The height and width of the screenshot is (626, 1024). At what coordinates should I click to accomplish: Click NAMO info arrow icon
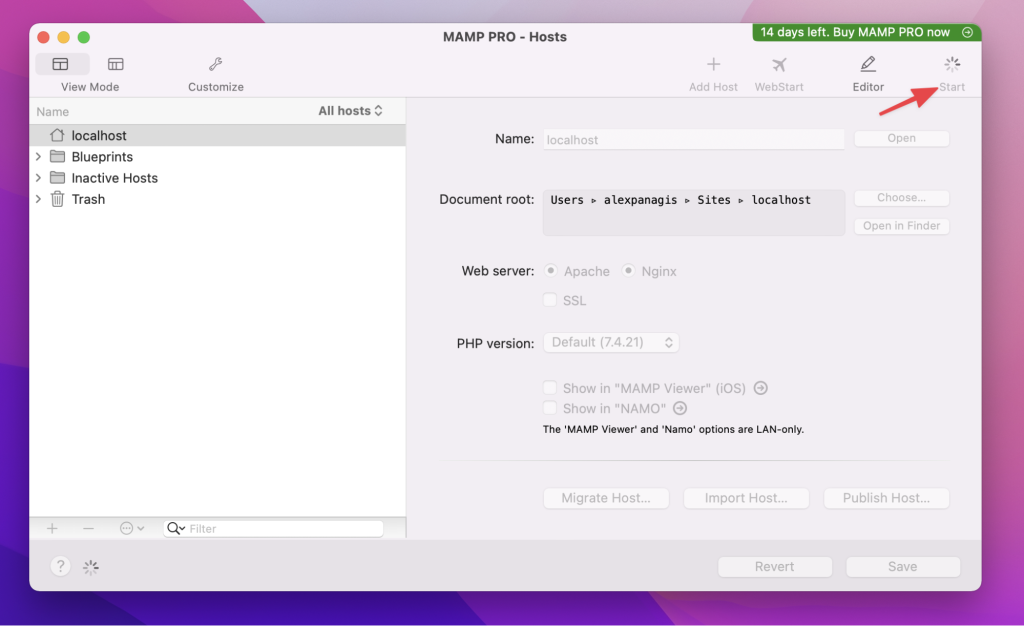[680, 408]
